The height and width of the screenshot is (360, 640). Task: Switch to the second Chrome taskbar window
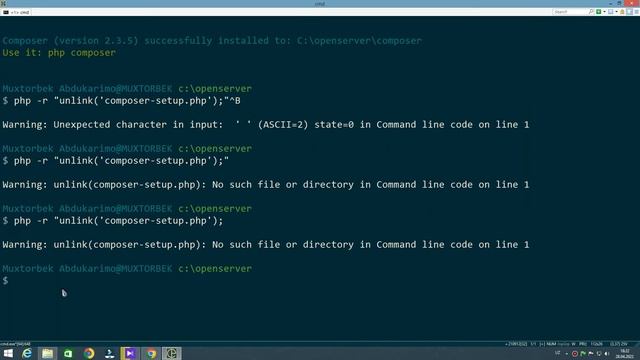click(x=151, y=353)
